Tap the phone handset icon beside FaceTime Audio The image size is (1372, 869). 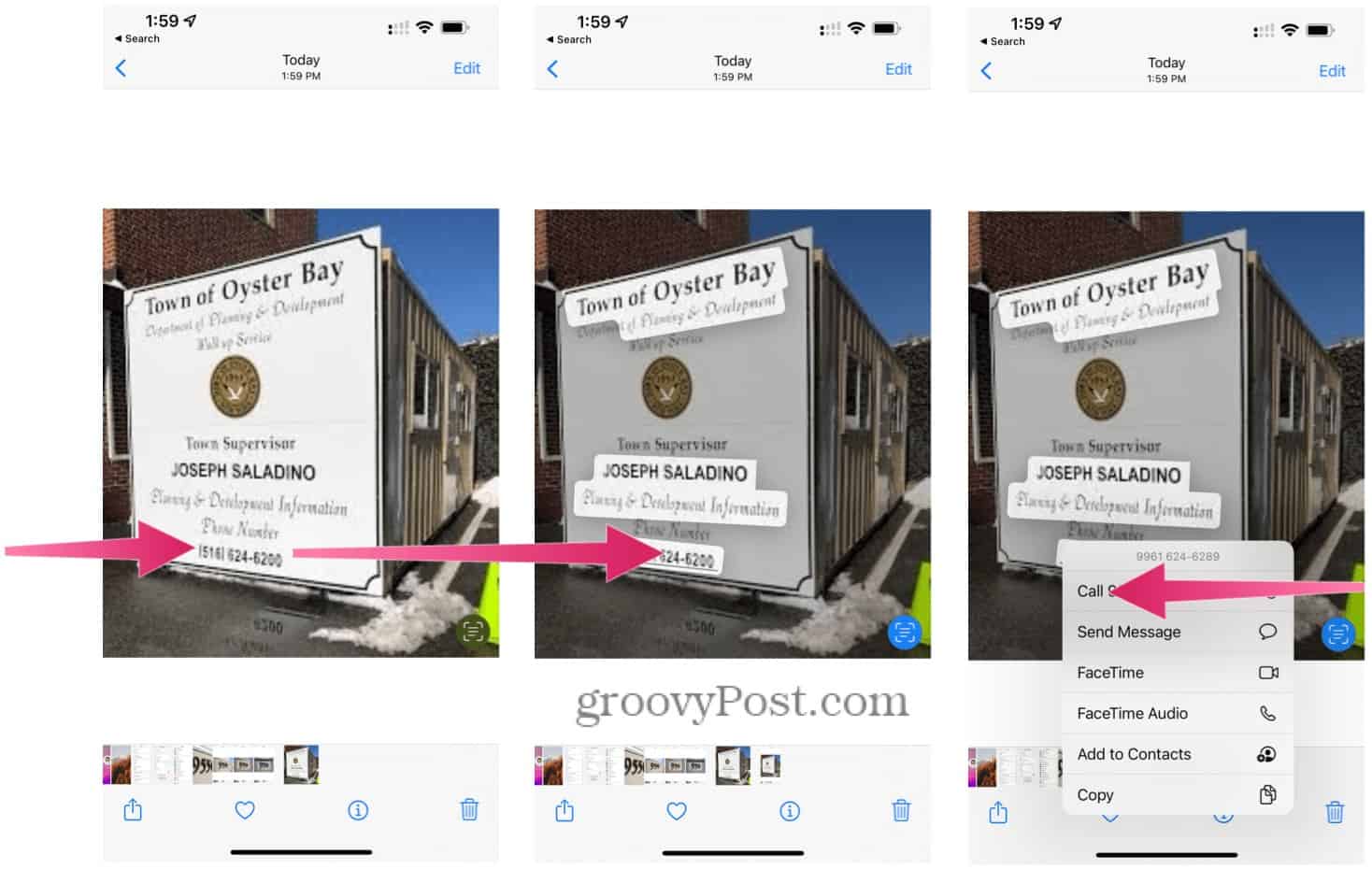(x=1267, y=713)
